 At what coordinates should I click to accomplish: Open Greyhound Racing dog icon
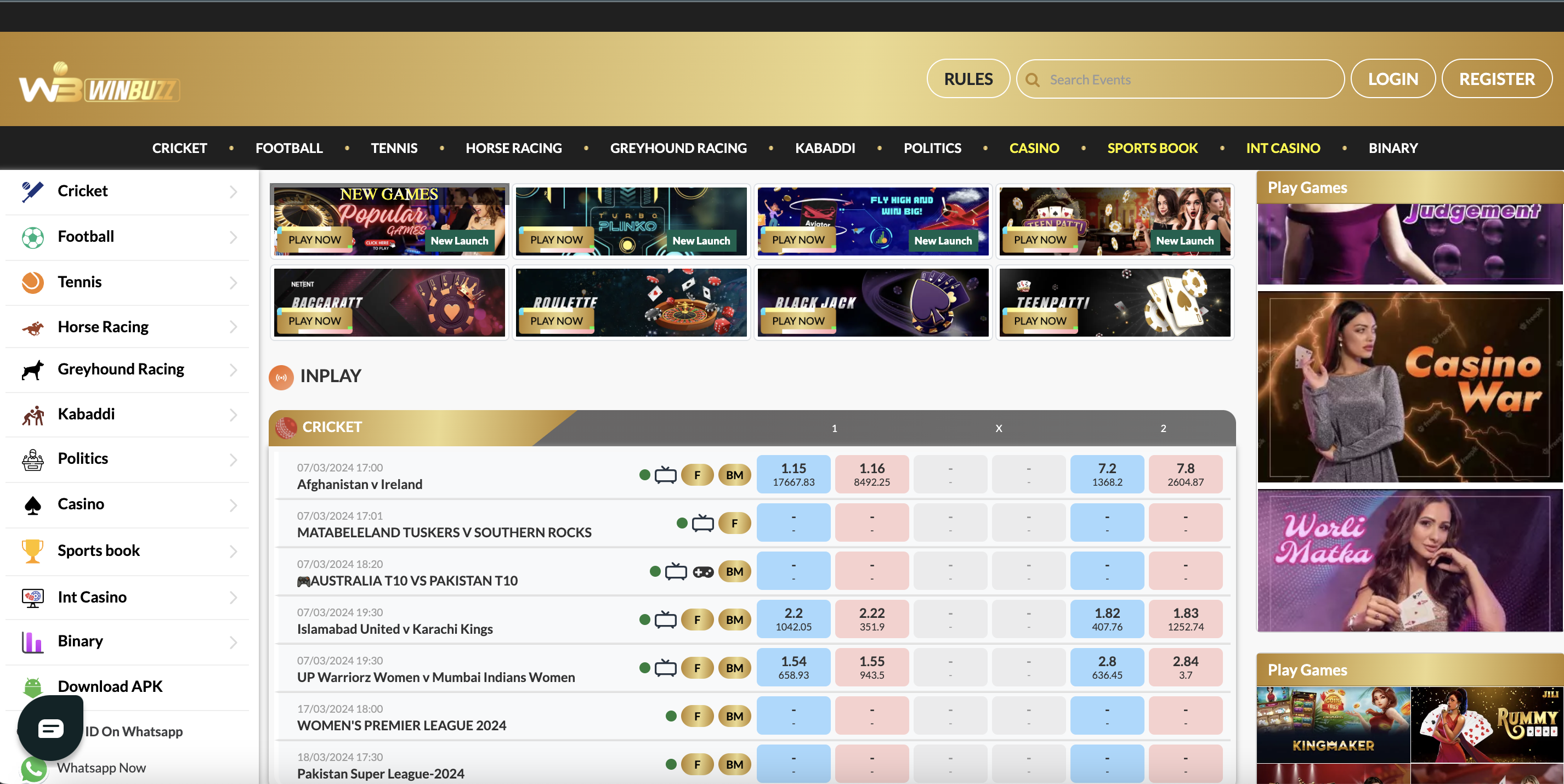(x=32, y=370)
